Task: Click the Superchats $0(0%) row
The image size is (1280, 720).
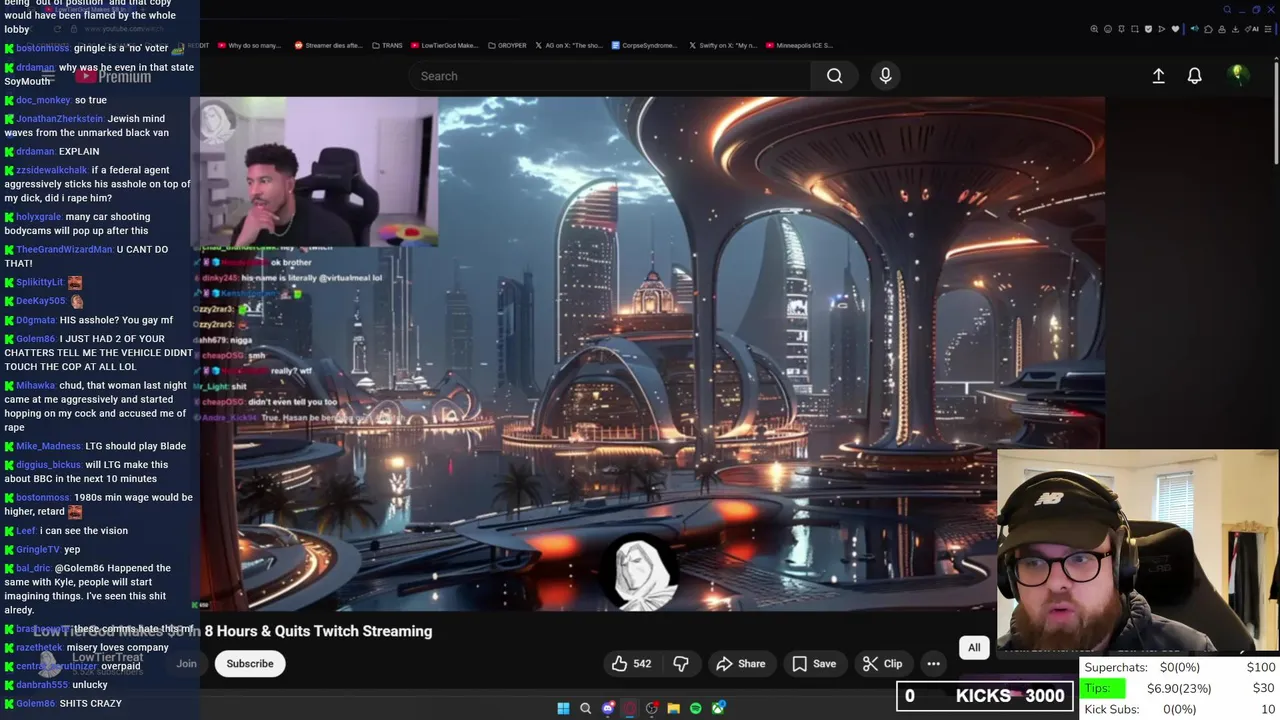Action: coord(1180,667)
